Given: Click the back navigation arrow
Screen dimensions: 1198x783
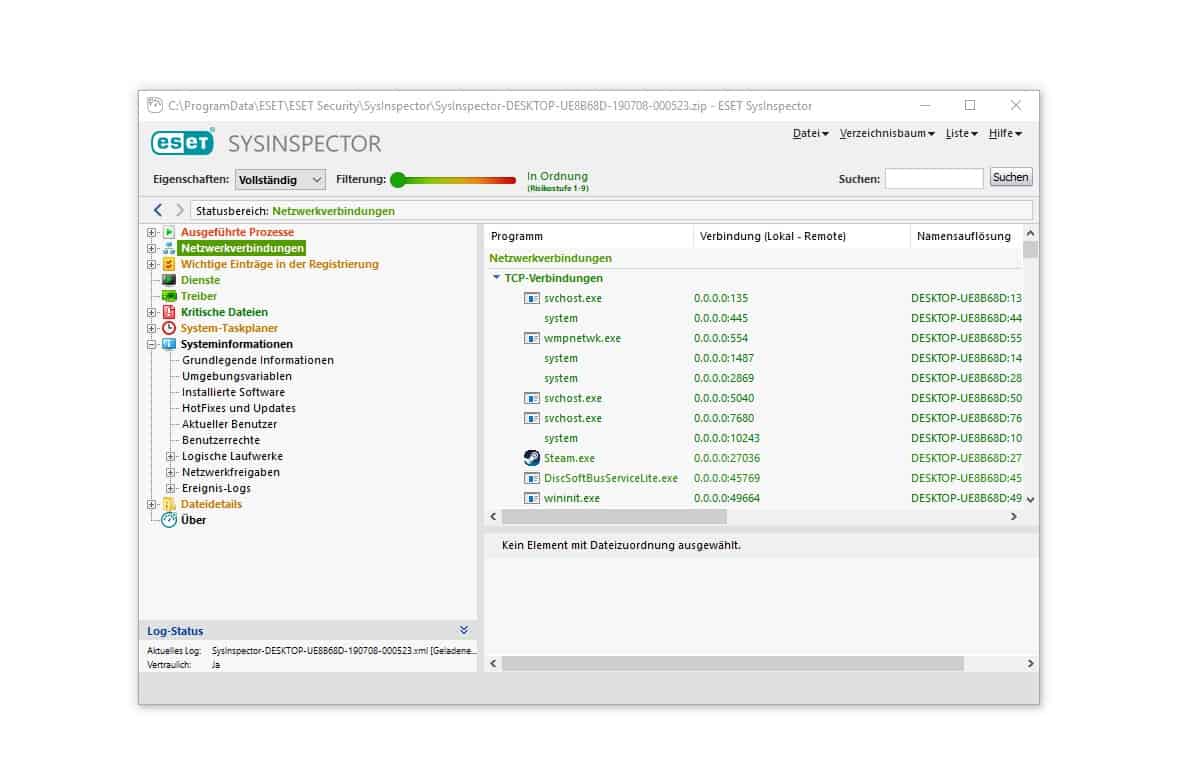Looking at the screenshot, I should [158, 210].
